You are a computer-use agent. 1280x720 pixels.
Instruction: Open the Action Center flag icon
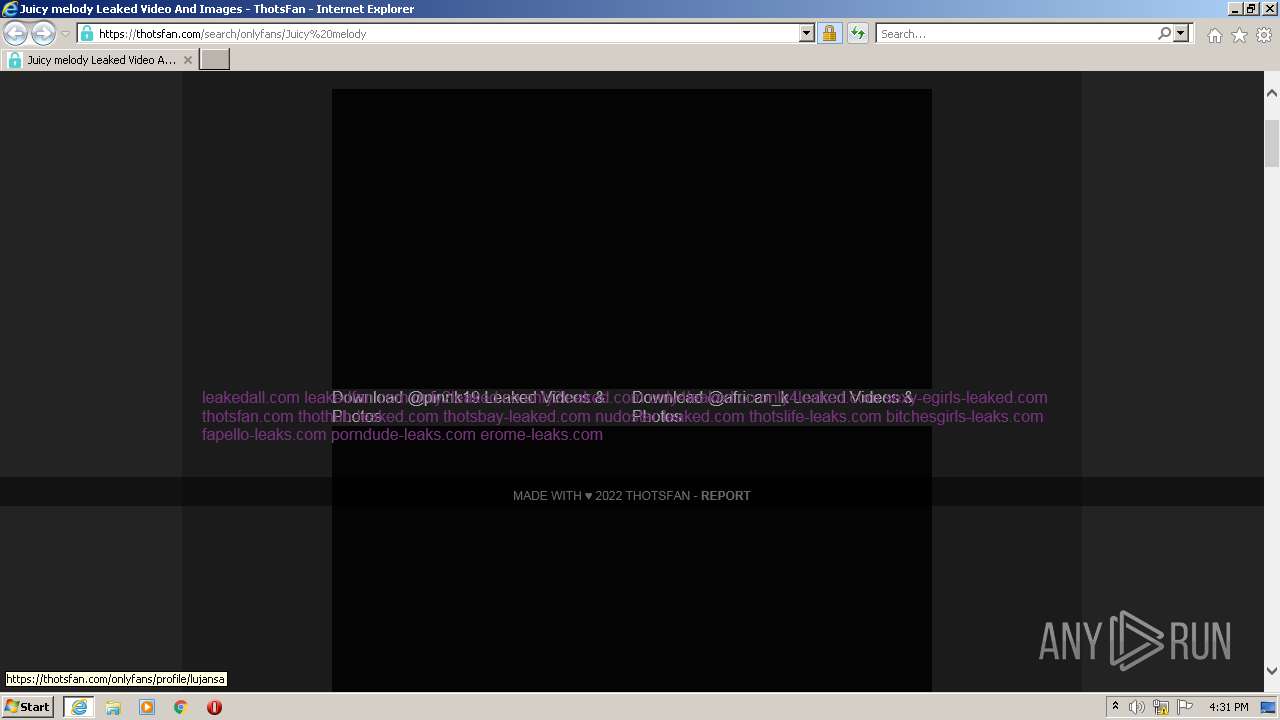point(1185,707)
